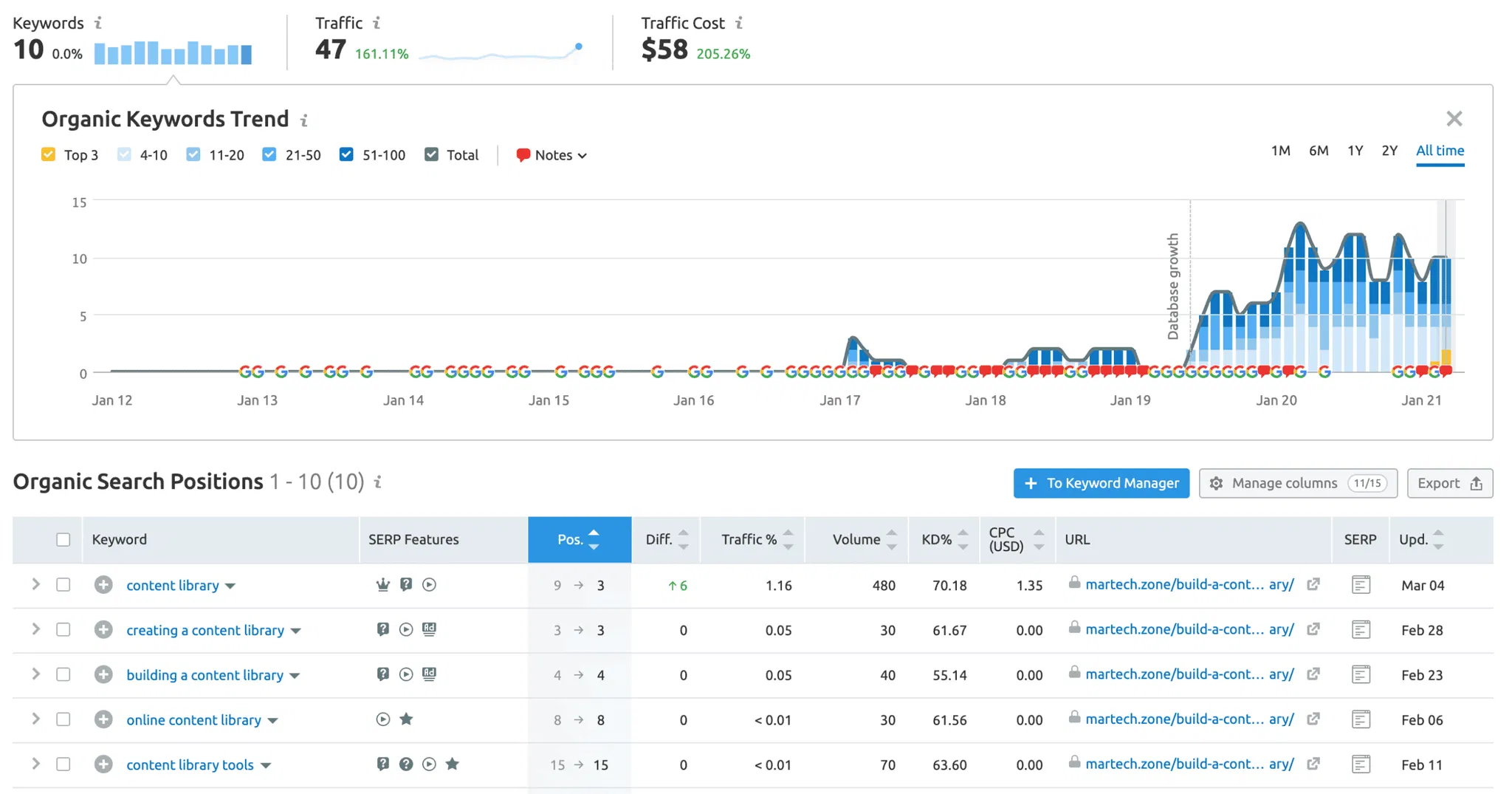1512x794 pixels.
Task: Click the Keywords bar chart thumbnail
Action: (x=173, y=53)
